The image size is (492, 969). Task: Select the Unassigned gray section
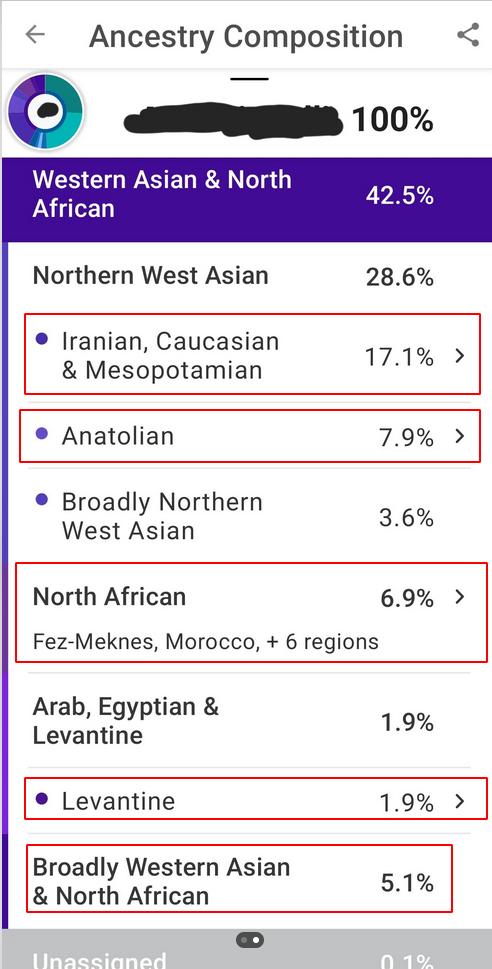(247, 949)
